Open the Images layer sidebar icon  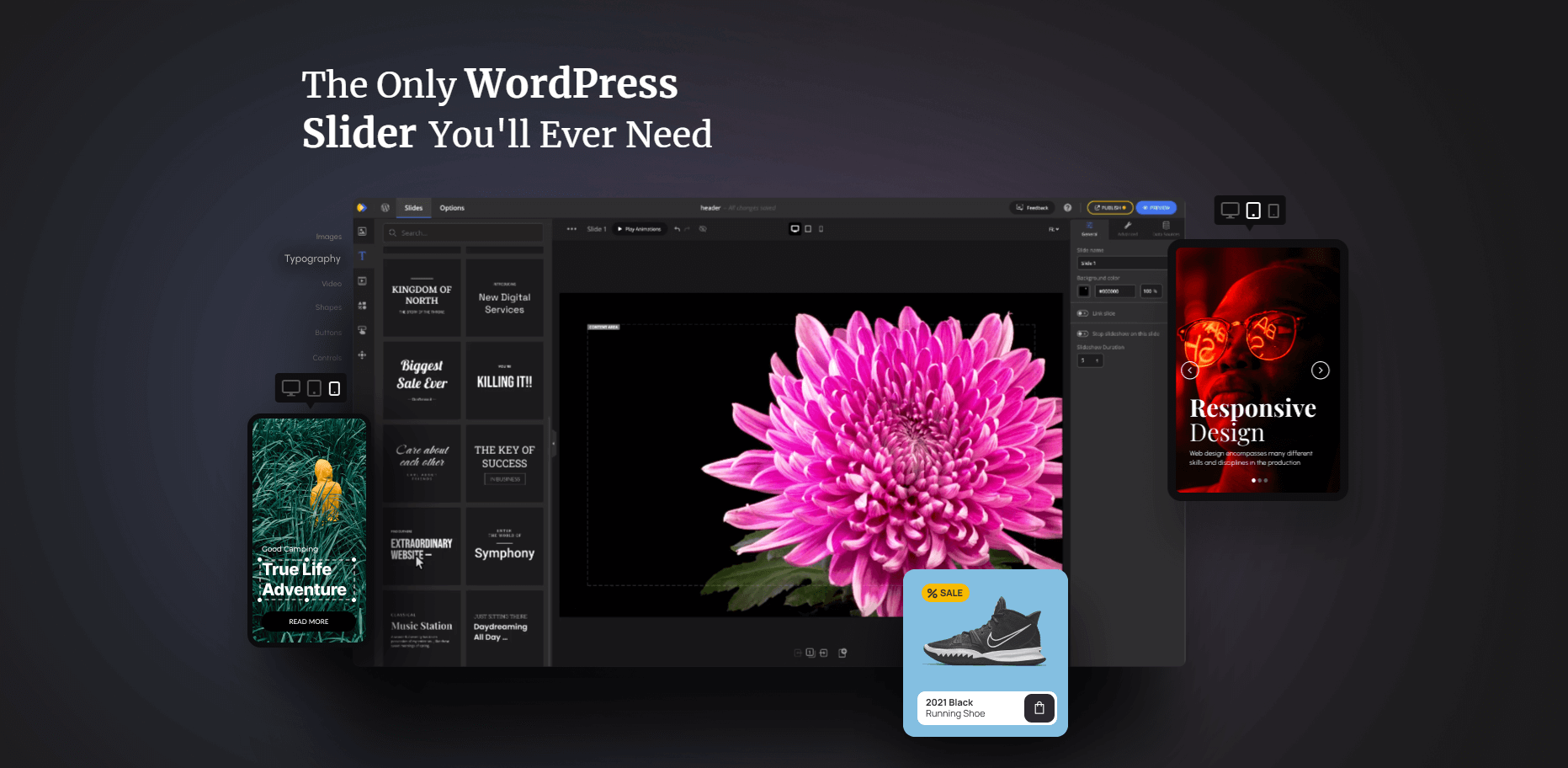coord(362,232)
